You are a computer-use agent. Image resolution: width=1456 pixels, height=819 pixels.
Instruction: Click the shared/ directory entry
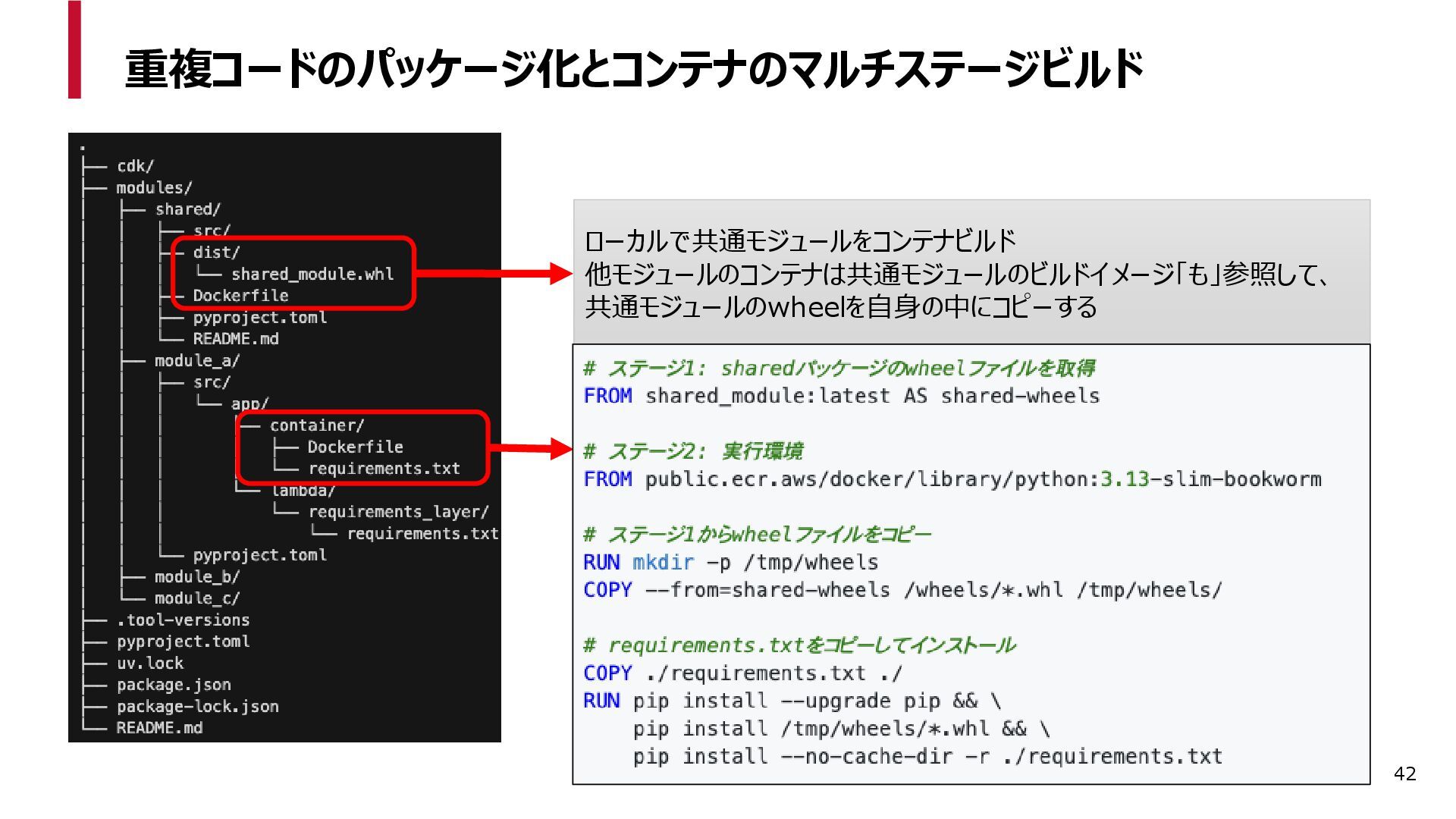click(188, 209)
